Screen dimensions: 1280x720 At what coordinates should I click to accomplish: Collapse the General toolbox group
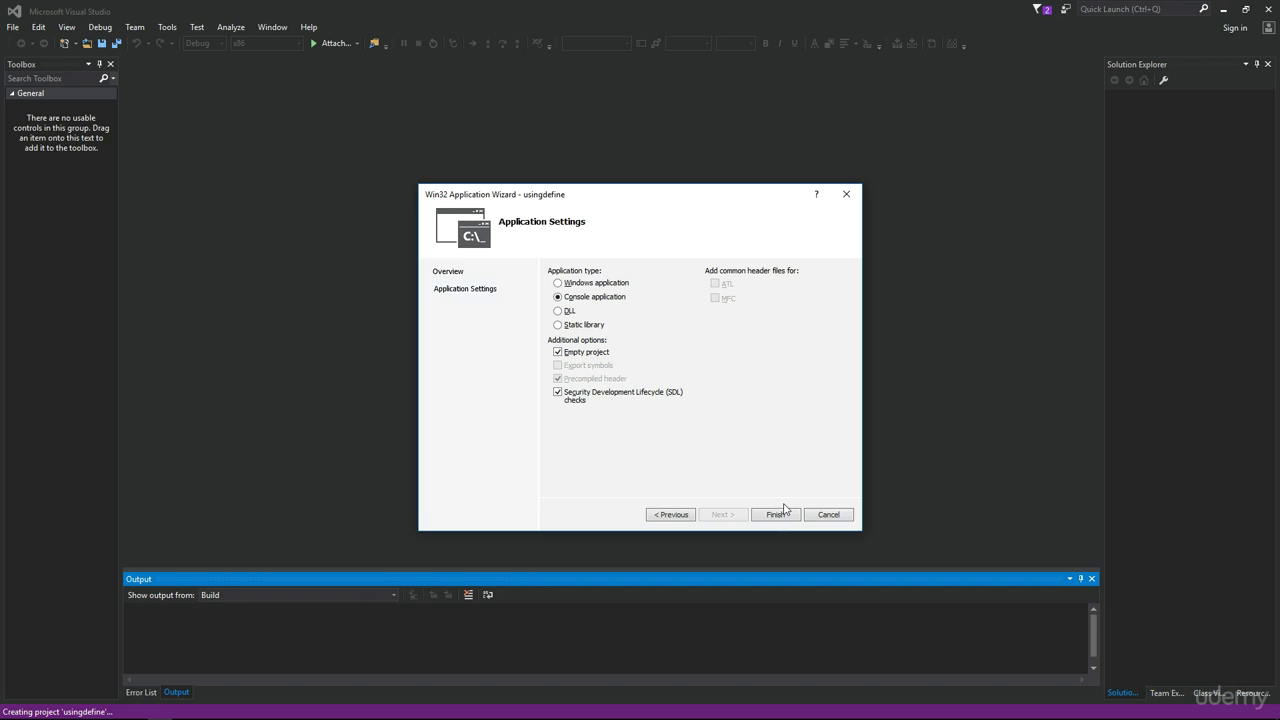click(x=12, y=93)
